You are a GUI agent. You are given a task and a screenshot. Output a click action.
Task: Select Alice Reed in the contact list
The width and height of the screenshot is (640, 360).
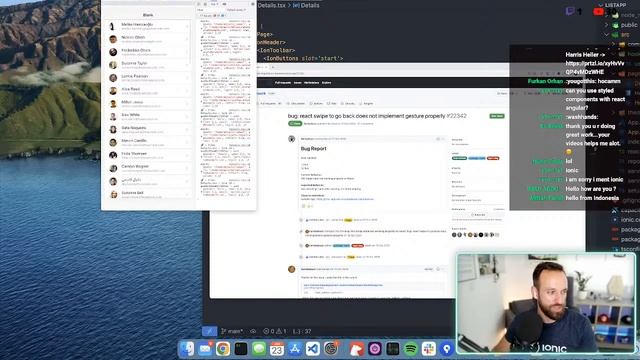point(149,91)
